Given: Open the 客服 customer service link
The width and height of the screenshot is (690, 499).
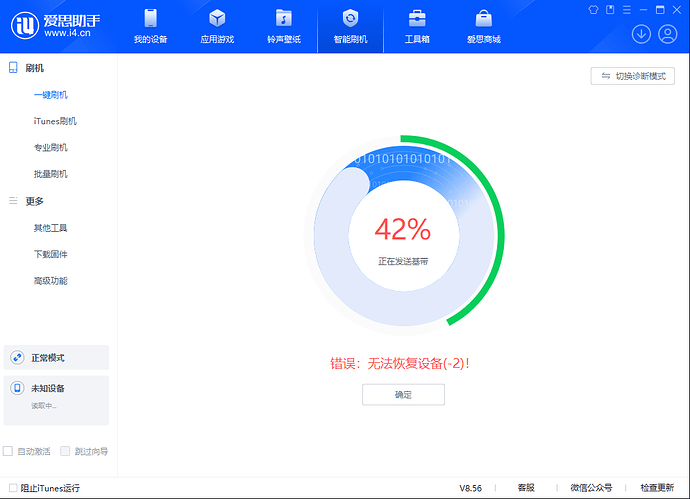Looking at the screenshot, I should (x=526, y=488).
